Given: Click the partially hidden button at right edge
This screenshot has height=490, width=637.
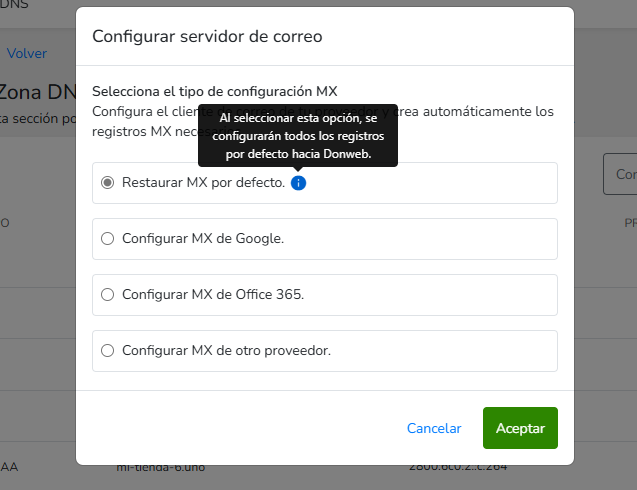Looking at the screenshot, I should (x=621, y=174).
